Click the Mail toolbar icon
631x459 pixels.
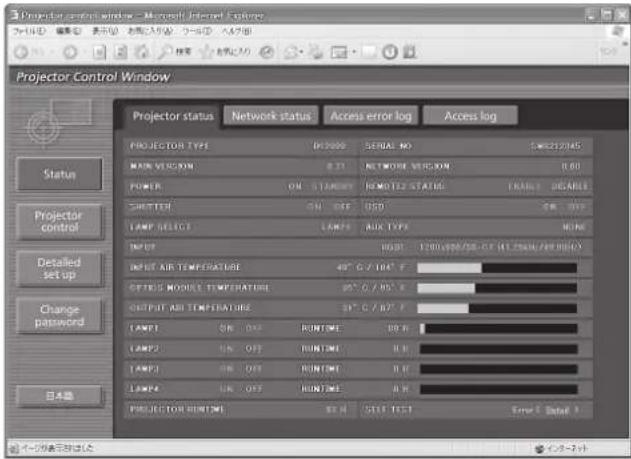pyautogui.click(x=291, y=52)
